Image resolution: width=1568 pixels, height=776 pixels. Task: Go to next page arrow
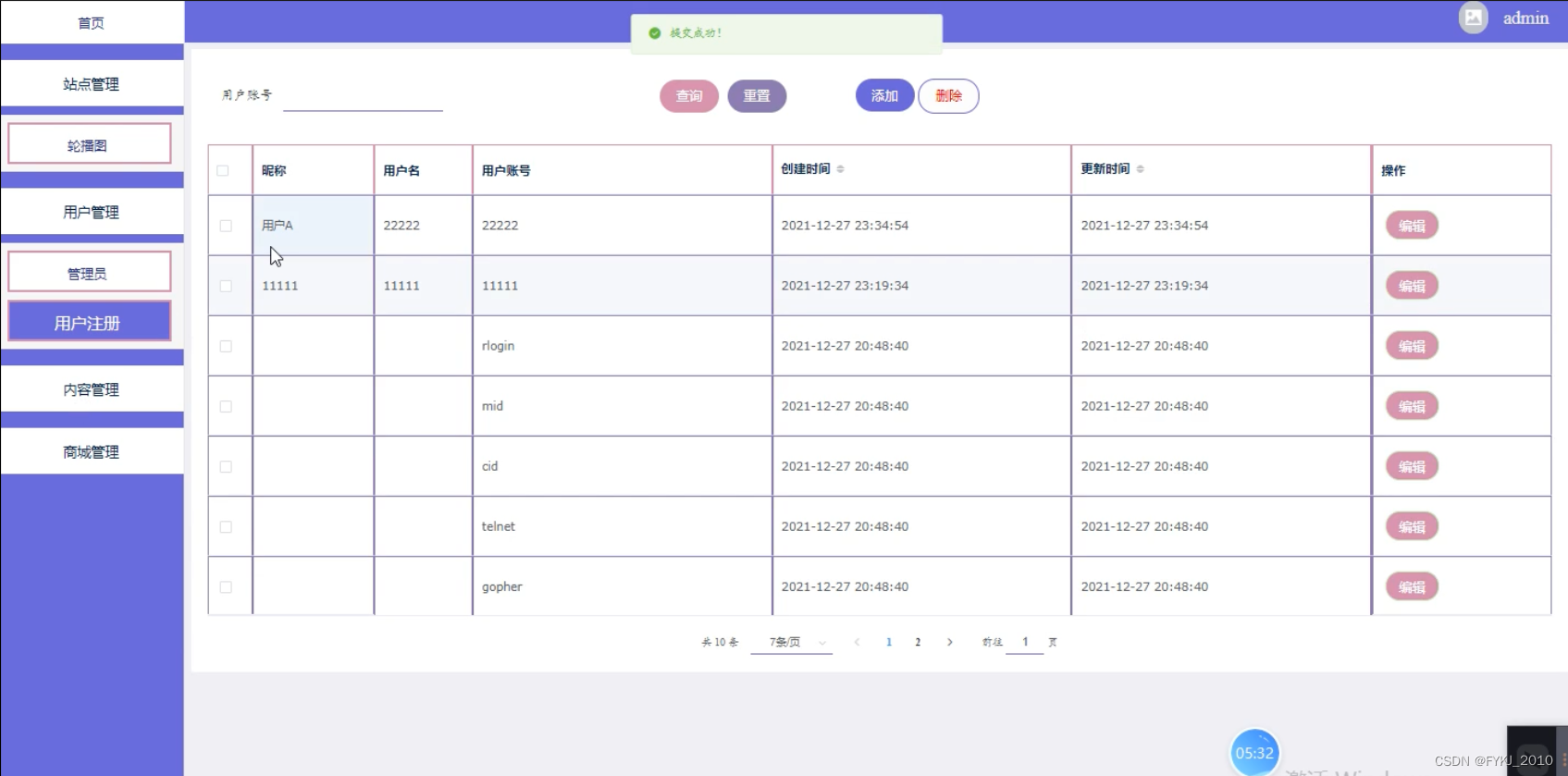tap(949, 642)
